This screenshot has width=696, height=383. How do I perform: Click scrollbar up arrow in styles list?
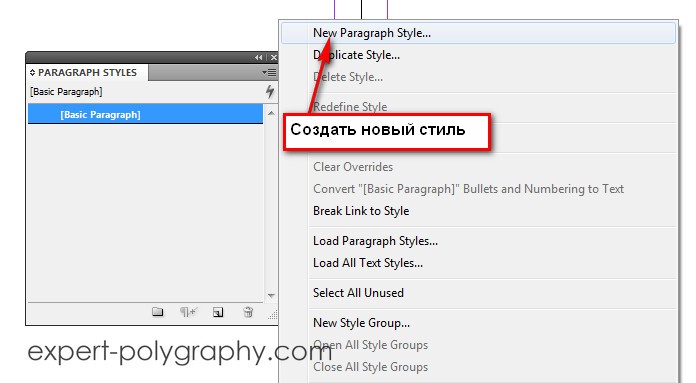click(x=271, y=114)
